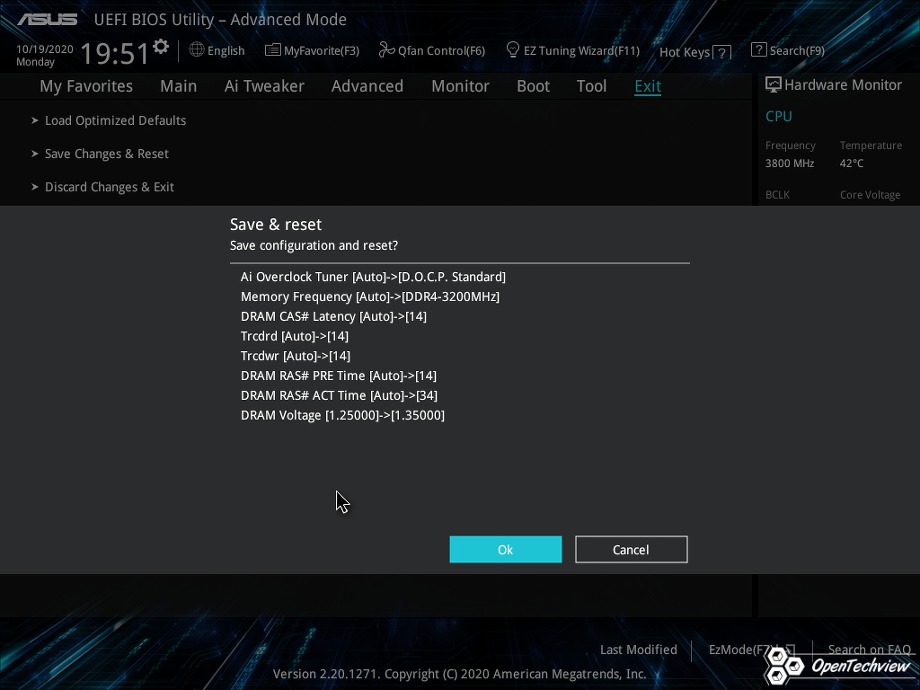Select the Exit tab
This screenshot has height=690, width=920.
pos(648,86)
